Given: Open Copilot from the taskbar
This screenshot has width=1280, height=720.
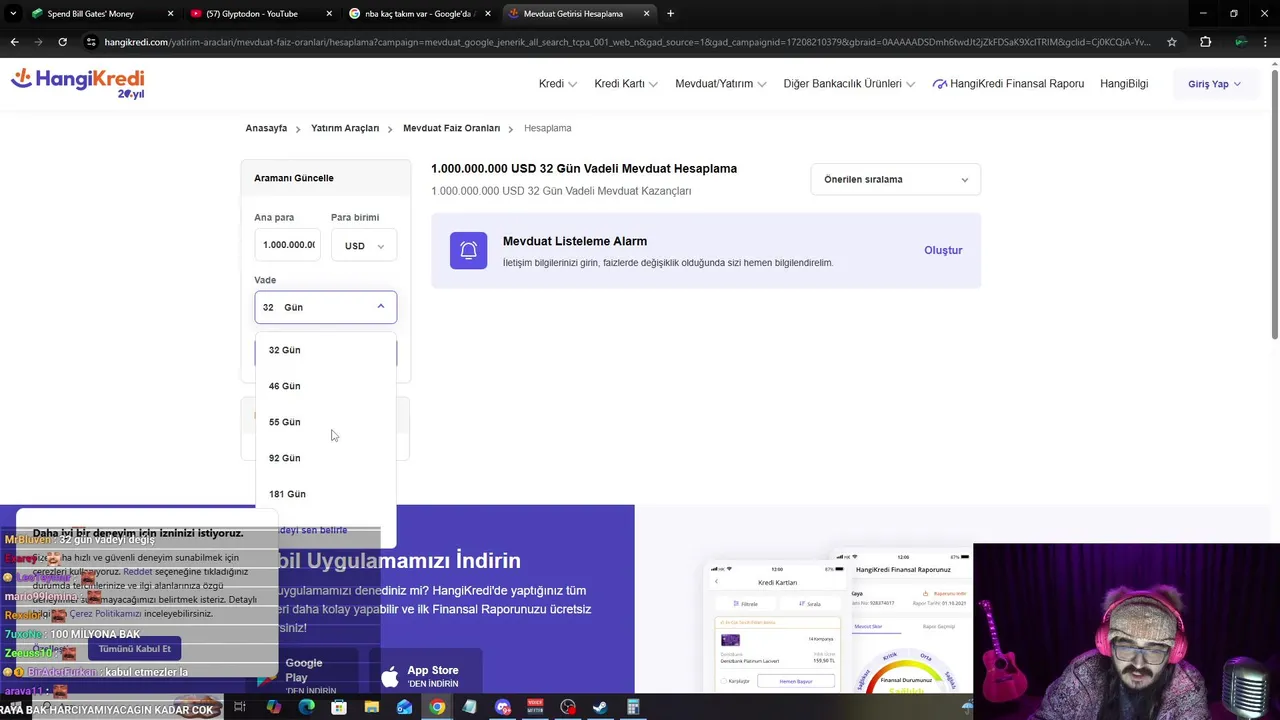Looking at the screenshot, I should pos(273,707).
